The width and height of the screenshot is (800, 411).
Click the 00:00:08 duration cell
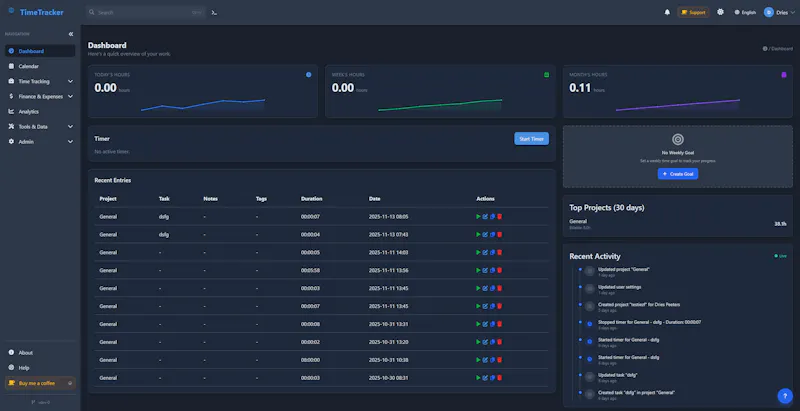310,324
